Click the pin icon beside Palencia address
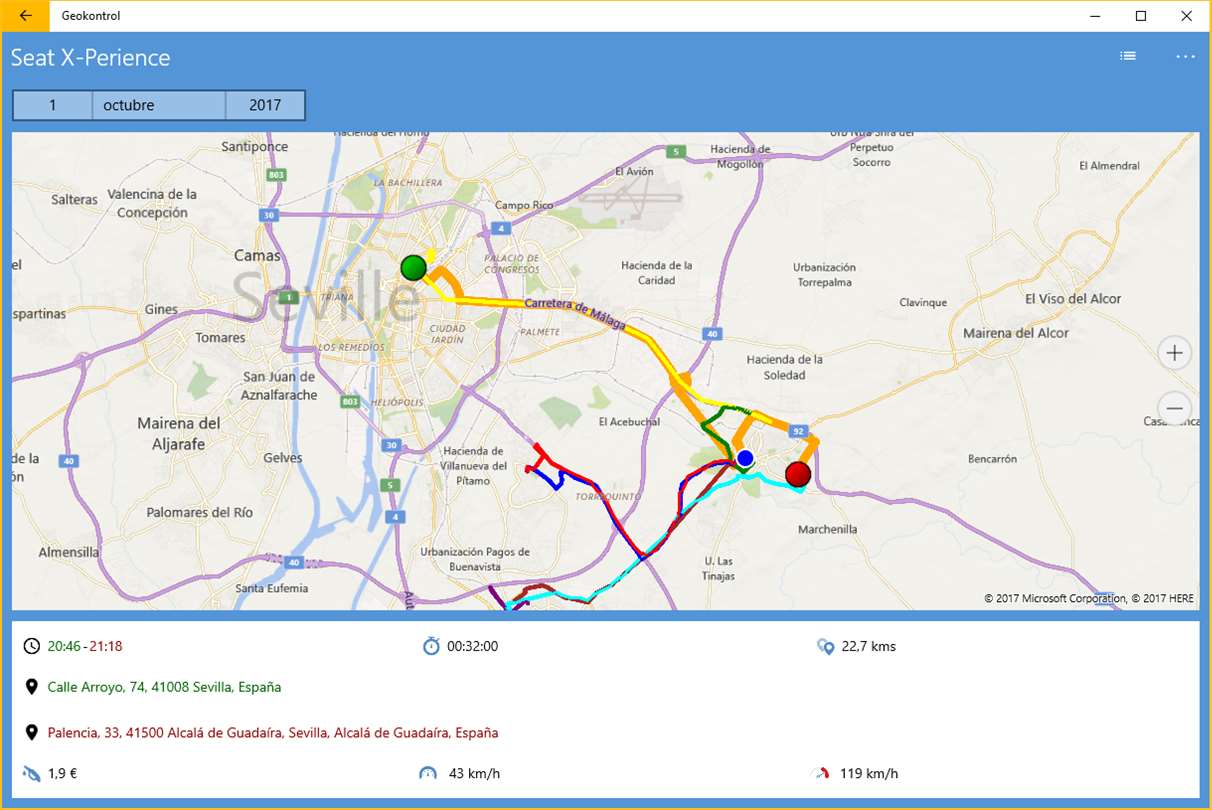 point(32,733)
